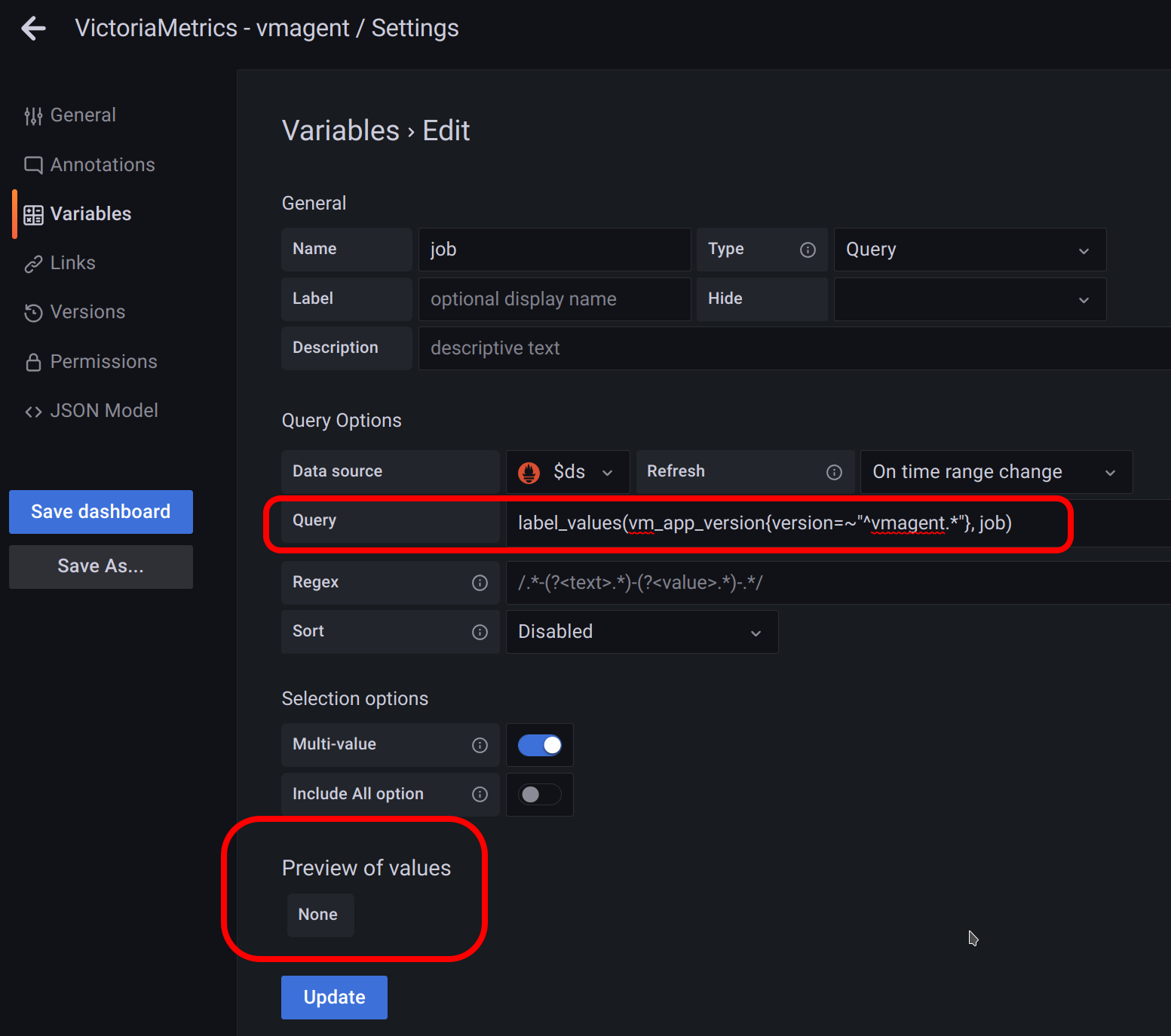The image size is (1171, 1036).
Task: Click the info icon next to Multi-value
Action: pos(480,745)
